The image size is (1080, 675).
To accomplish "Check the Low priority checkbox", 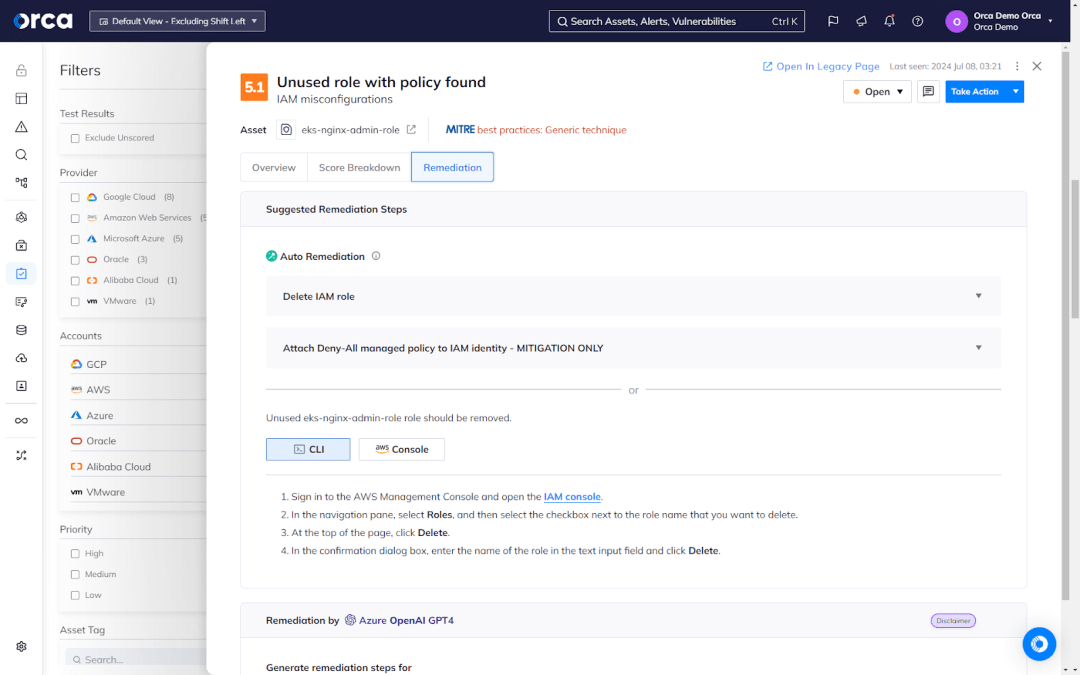I will click(x=75, y=596).
